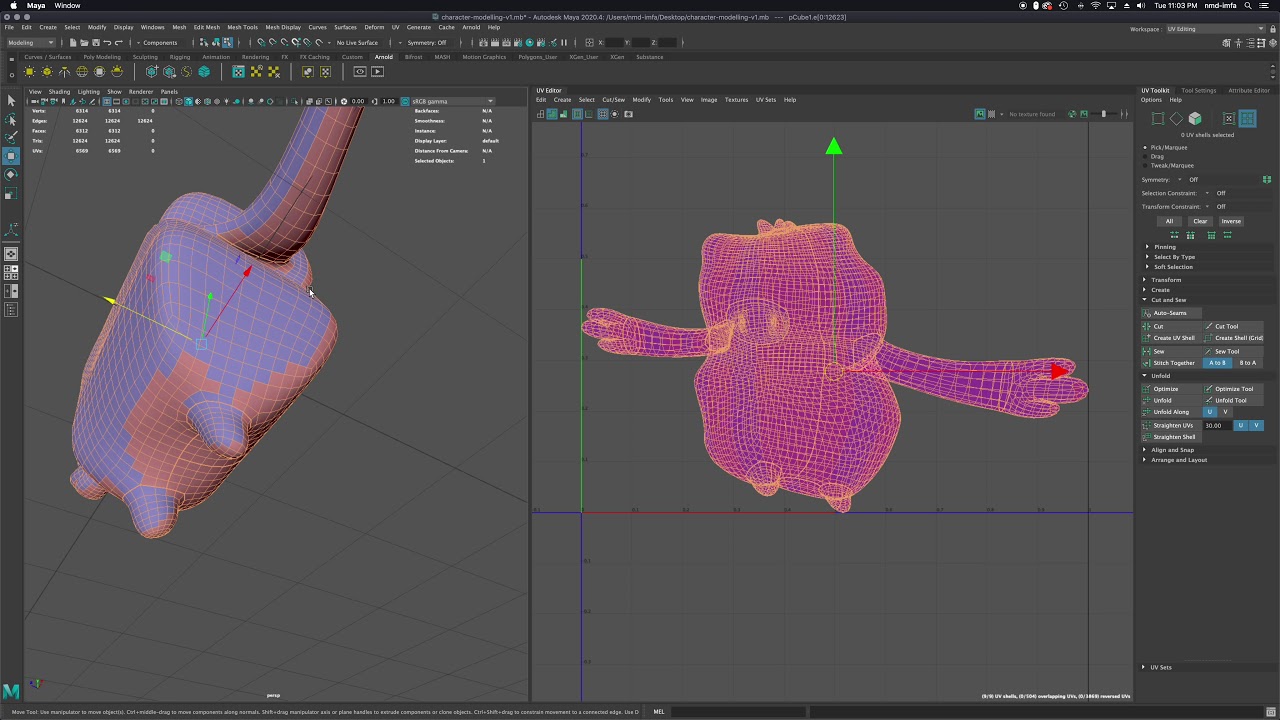Open the Mesh Tools menu
Image resolution: width=1280 pixels, height=720 pixels.
[242, 27]
